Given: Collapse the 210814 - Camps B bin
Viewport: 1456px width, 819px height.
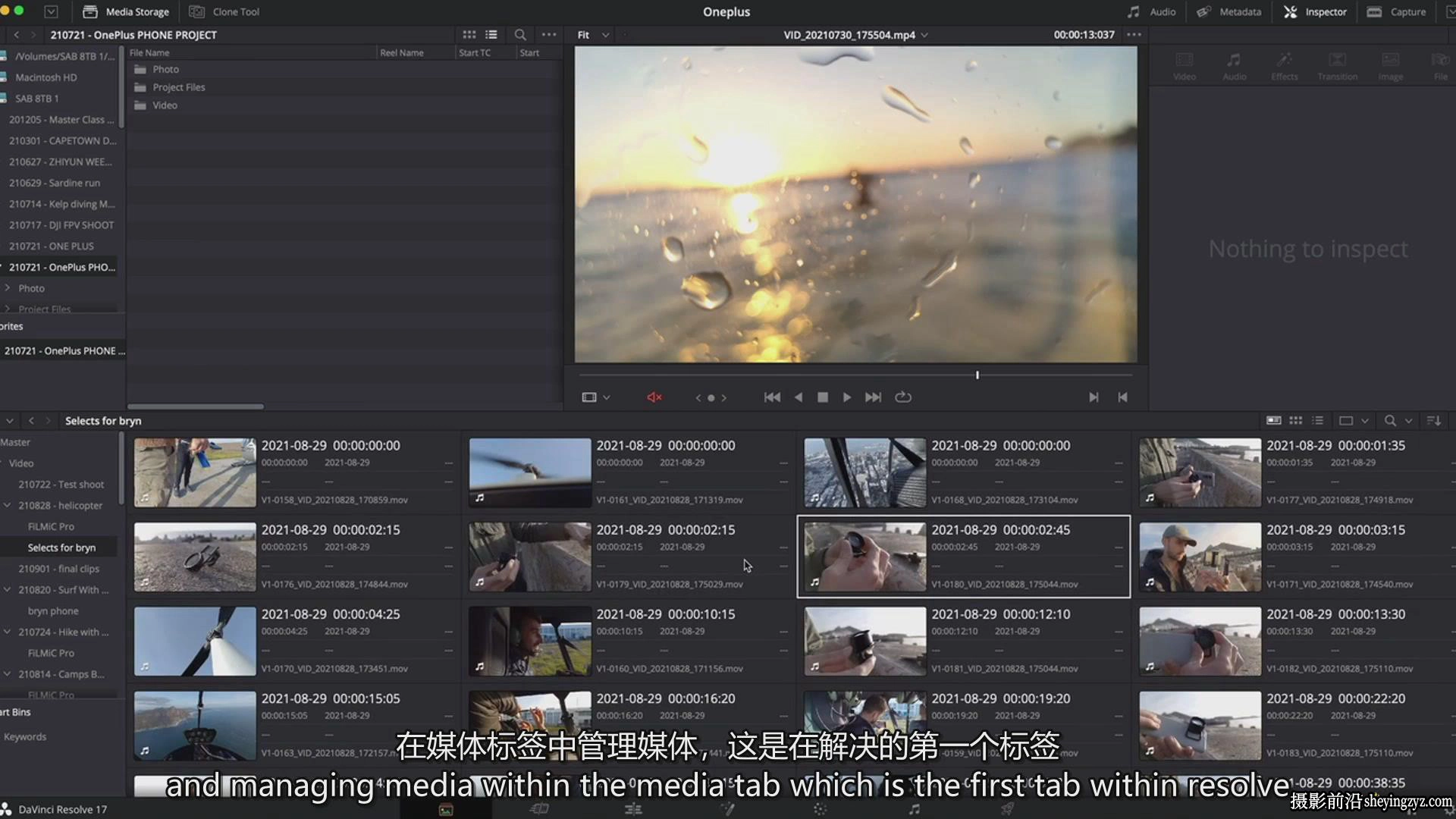Looking at the screenshot, I should coord(7,674).
